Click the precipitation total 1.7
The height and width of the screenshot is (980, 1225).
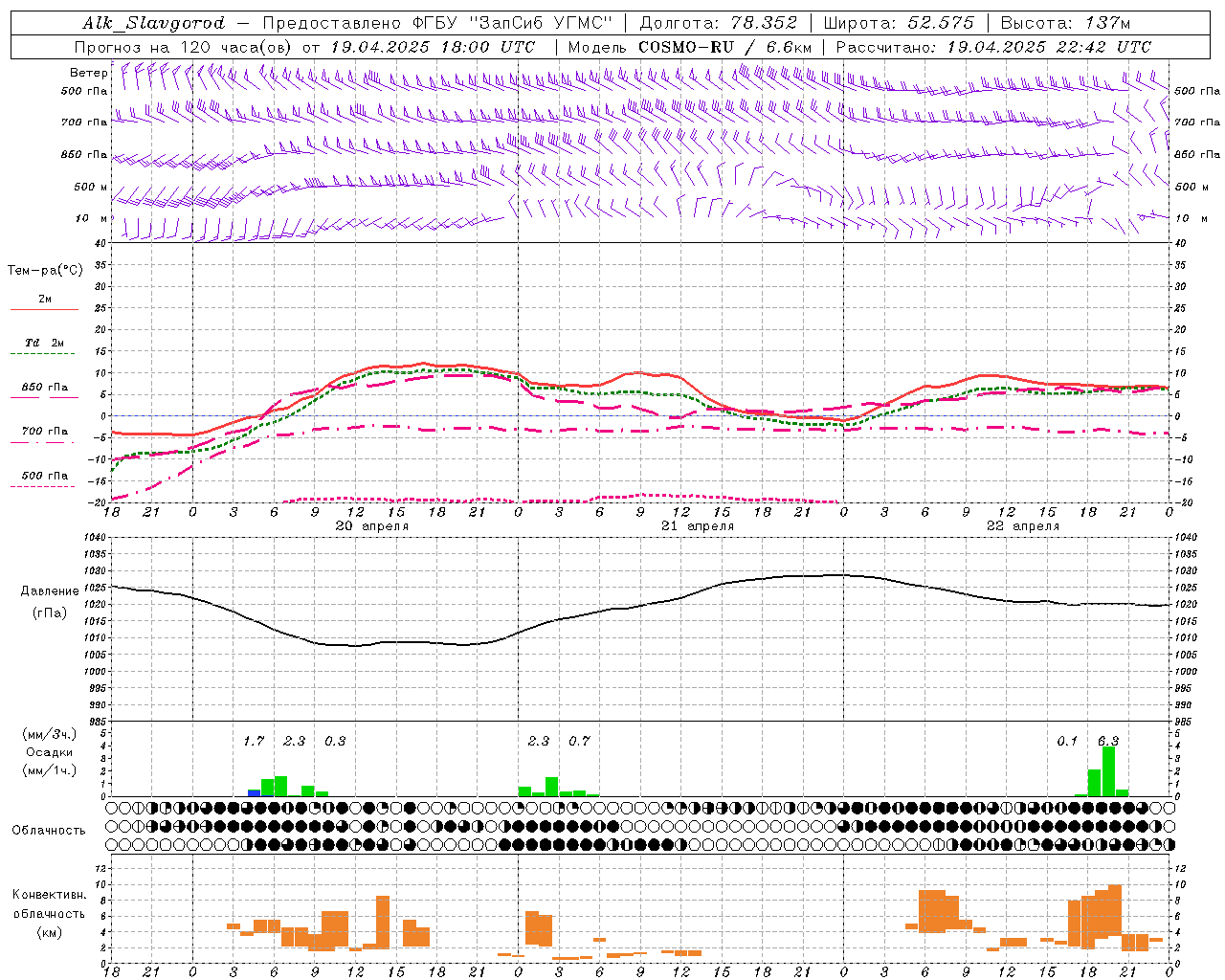[254, 742]
